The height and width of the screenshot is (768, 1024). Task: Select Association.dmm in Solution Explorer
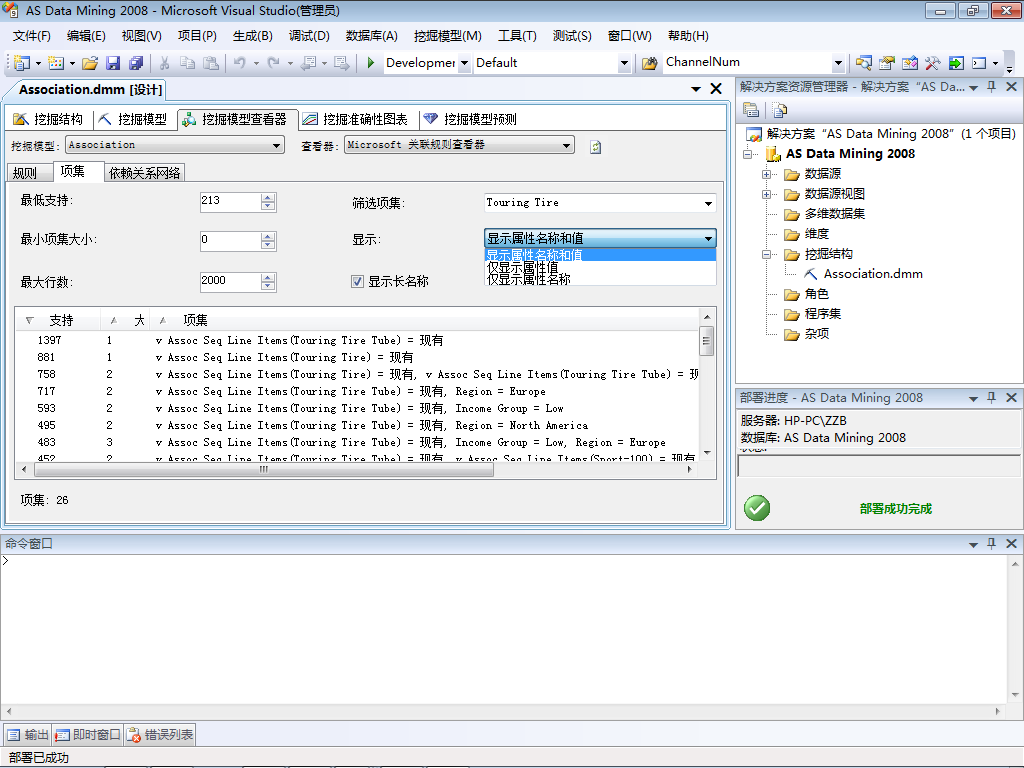[872, 274]
